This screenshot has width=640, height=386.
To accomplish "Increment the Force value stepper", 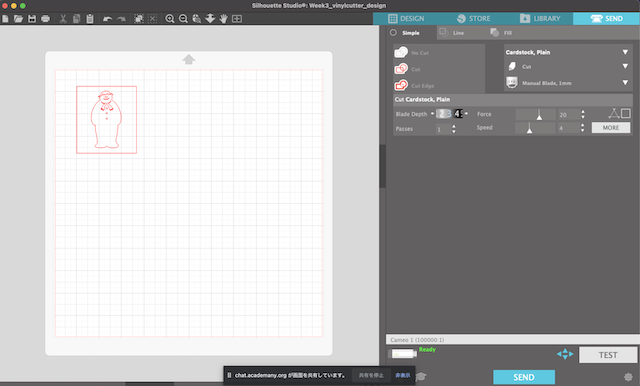I will [x=583, y=112].
